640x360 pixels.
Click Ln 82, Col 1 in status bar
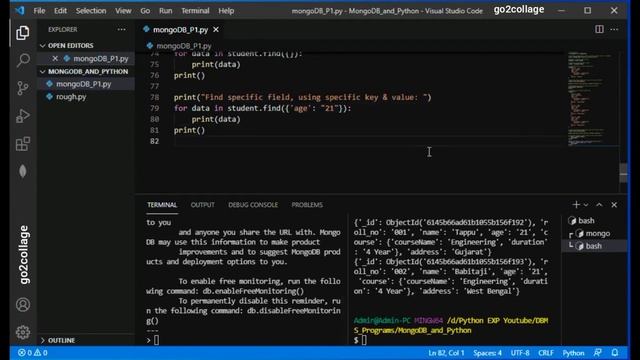click(446, 353)
